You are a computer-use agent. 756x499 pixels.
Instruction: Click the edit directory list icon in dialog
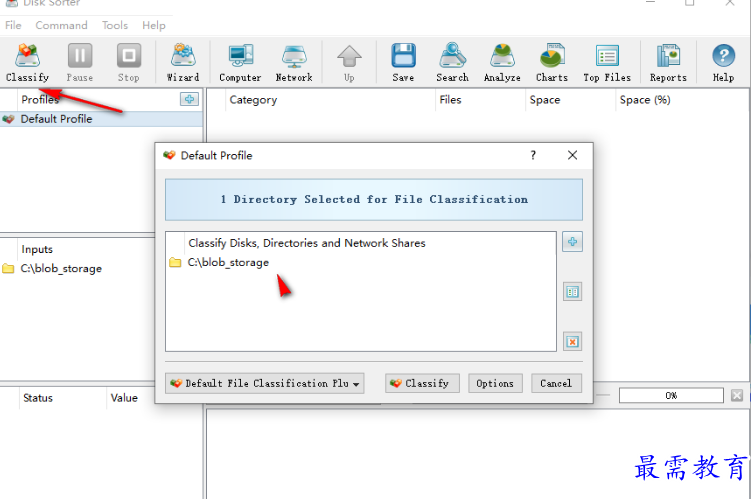[x=572, y=292]
